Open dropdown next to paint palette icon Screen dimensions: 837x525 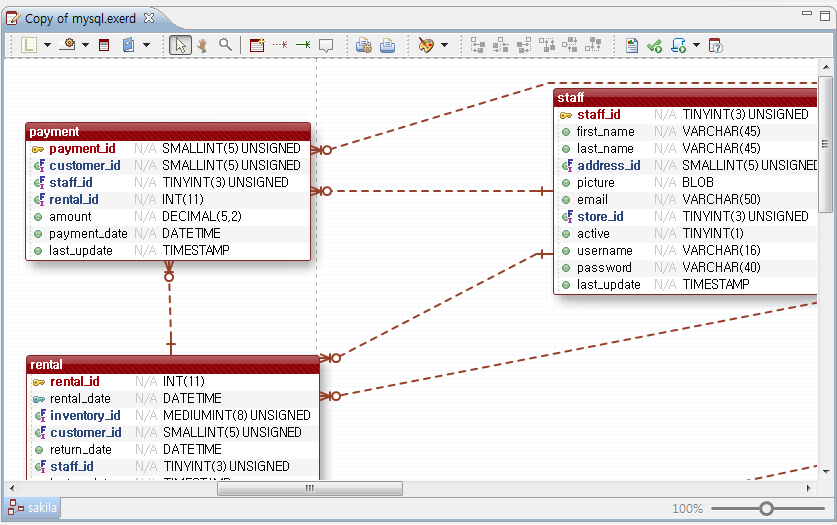pos(444,45)
